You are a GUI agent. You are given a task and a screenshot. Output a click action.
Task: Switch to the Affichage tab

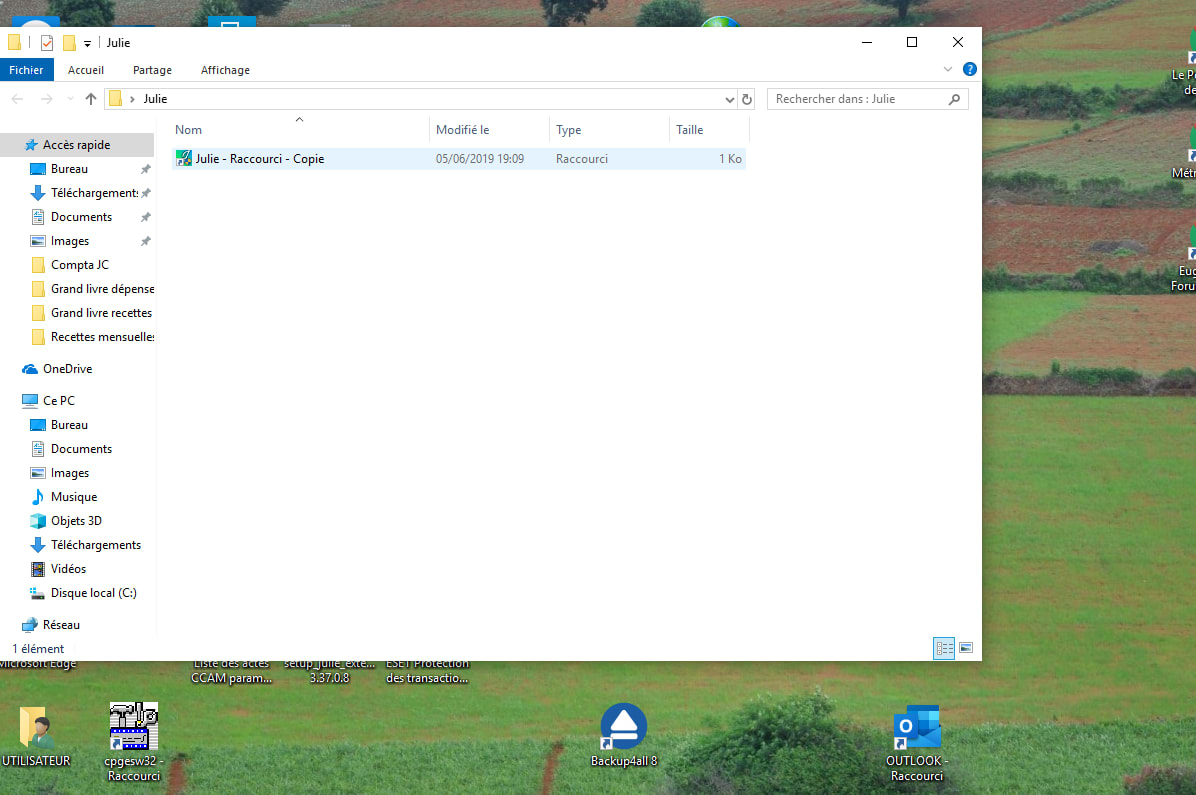[225, 70]
